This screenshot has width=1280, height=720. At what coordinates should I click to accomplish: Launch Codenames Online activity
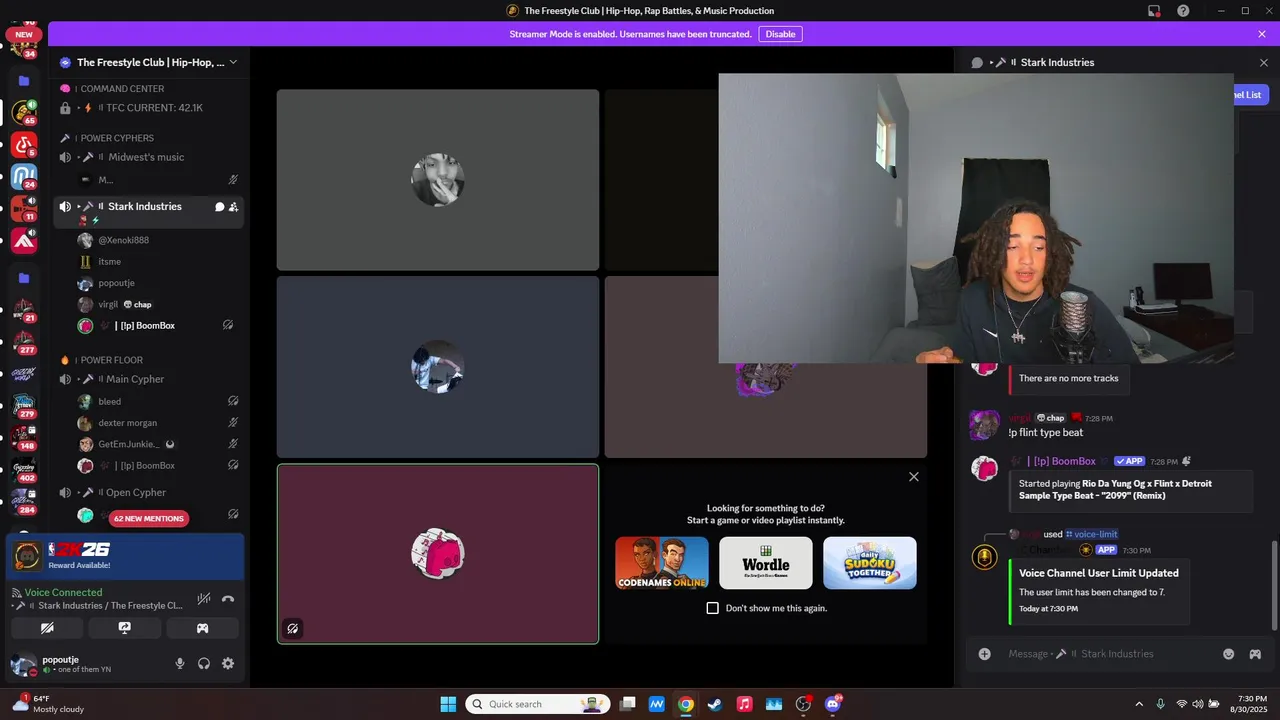pos(662,563)
